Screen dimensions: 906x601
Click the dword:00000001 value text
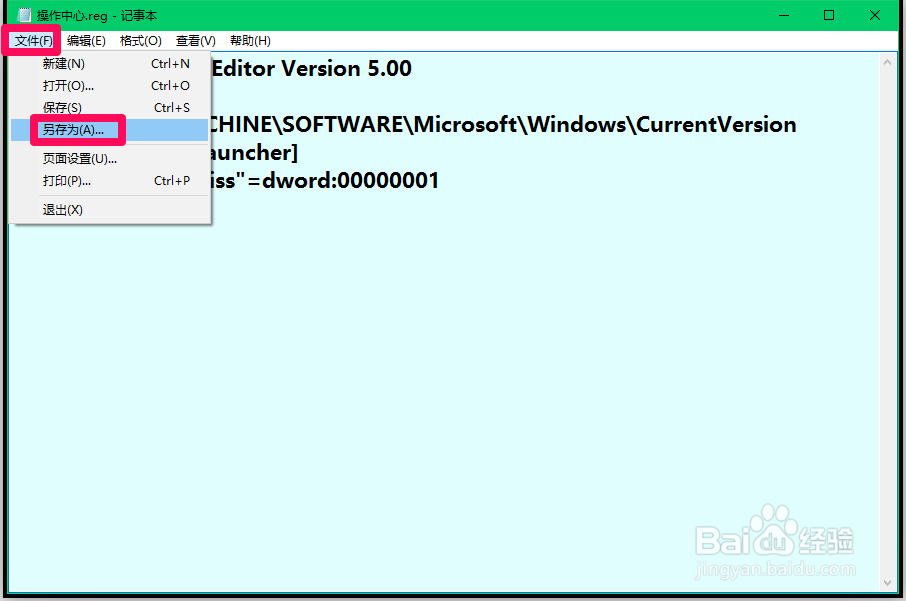pos(350,180)
